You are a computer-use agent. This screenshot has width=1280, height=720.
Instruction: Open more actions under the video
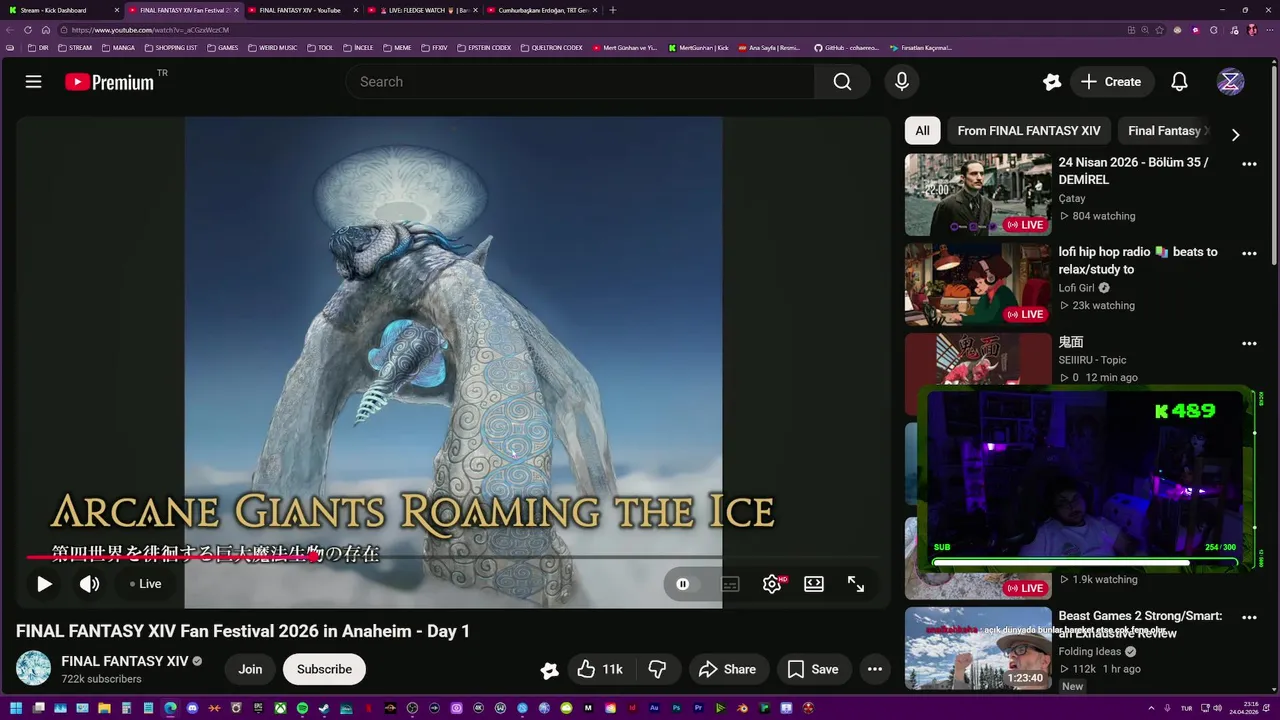pos(874,669)
